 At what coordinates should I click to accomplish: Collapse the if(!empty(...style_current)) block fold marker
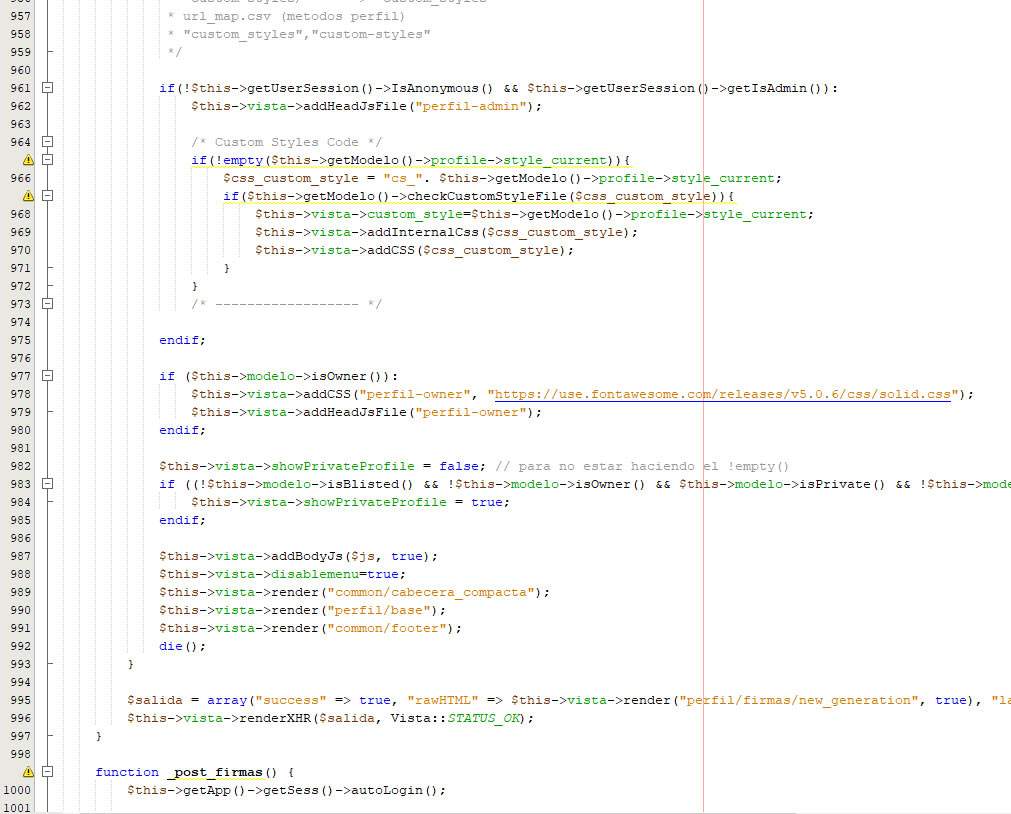(48, 160)
